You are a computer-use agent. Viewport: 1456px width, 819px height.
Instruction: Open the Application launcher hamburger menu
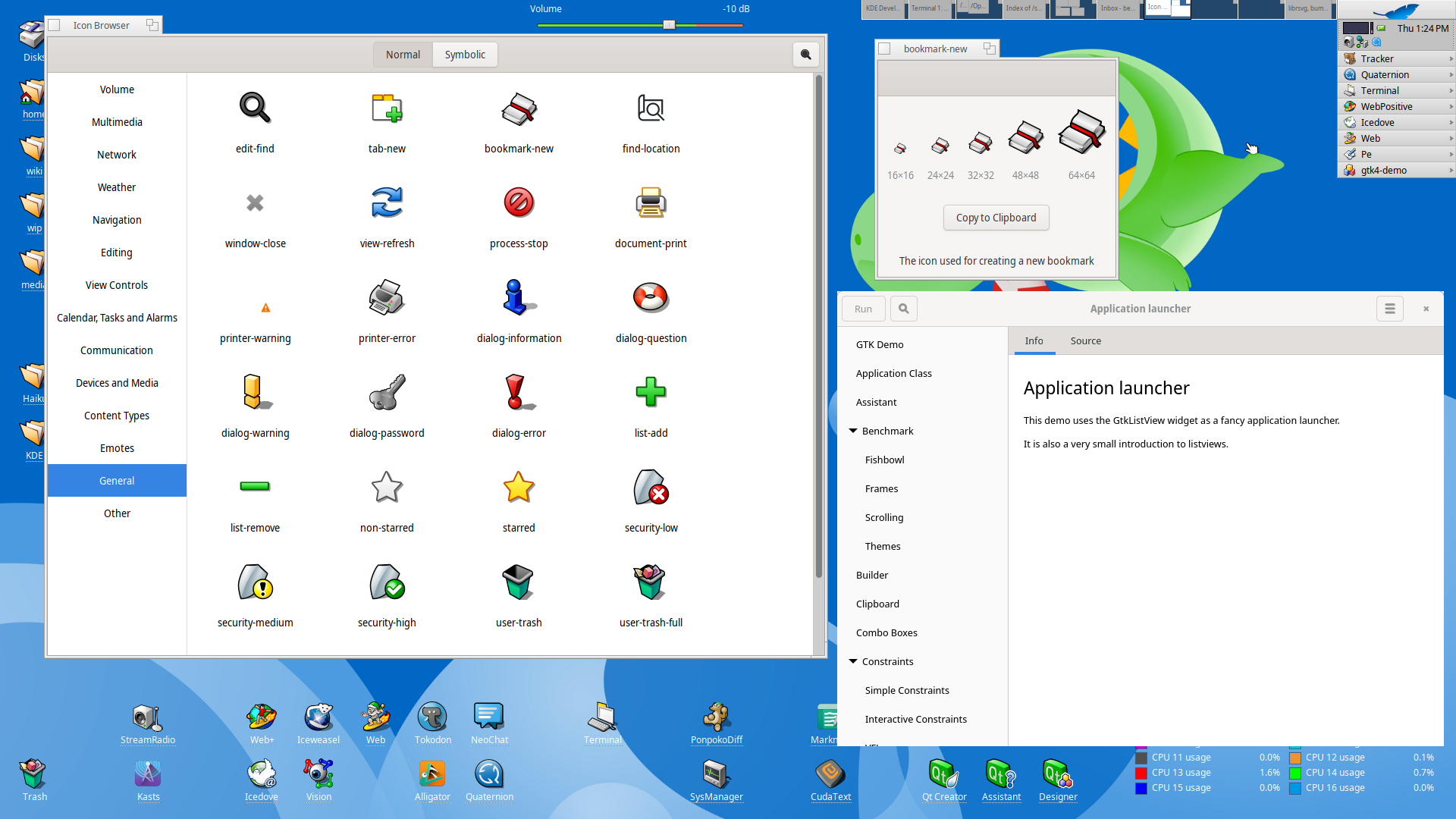point(1389,309)
